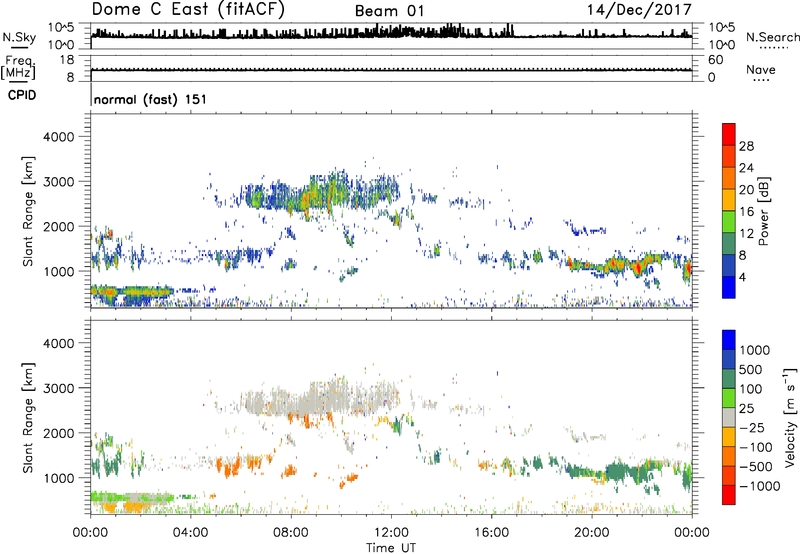800x554 pixels.
Task: Click the "100" value on Velocity colorbar
Action: click(751, 389)
